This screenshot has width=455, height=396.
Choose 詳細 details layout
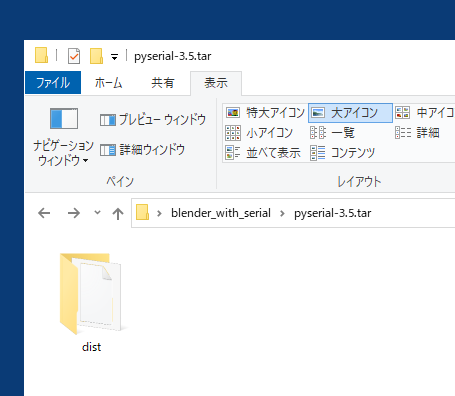click(x=417, y=133)
